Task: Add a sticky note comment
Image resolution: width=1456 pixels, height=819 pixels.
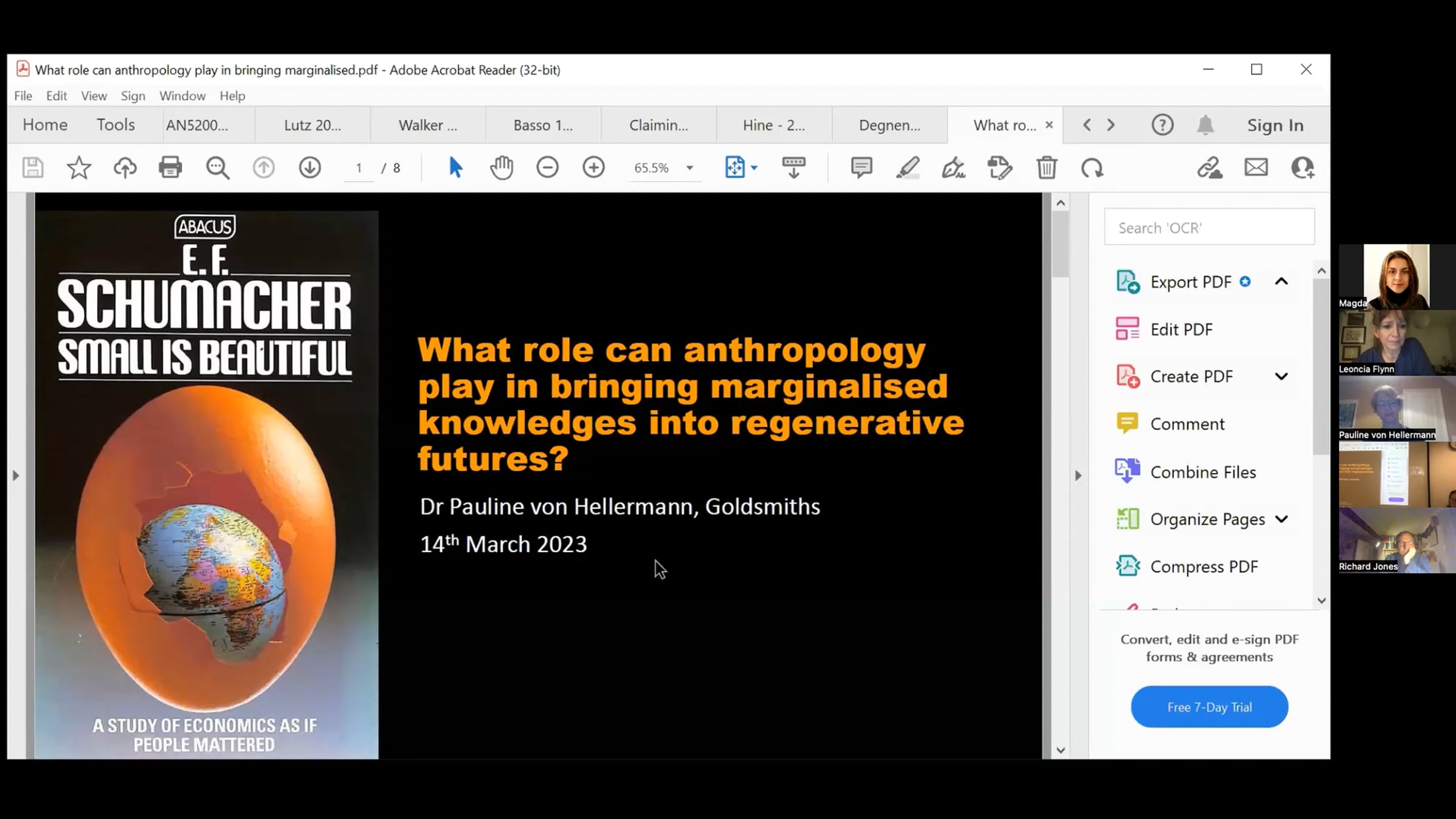Action: (861, 167)
